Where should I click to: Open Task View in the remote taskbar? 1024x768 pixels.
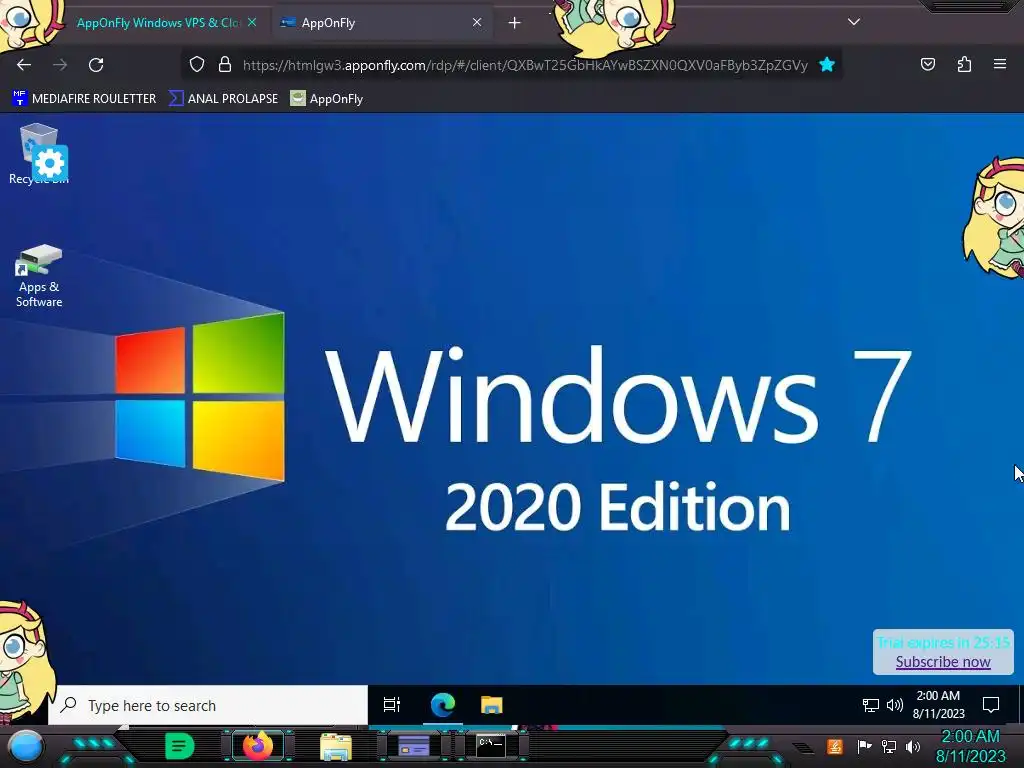pos(392,705)
